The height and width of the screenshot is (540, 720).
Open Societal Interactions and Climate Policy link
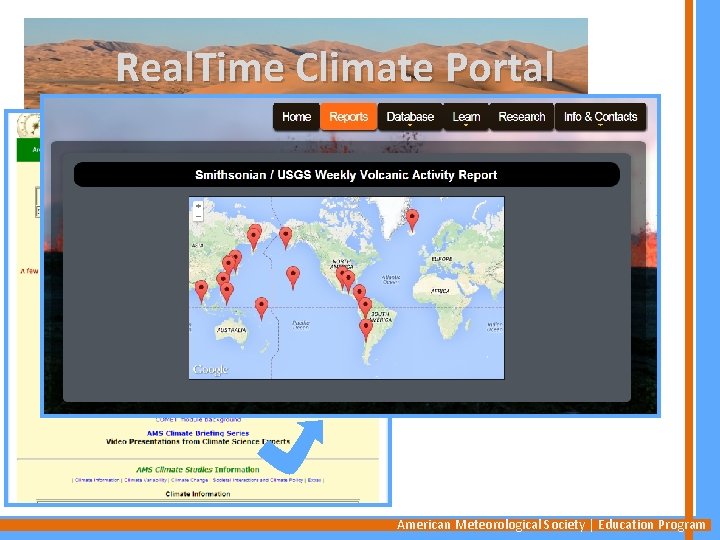click(x=258, y=480)
